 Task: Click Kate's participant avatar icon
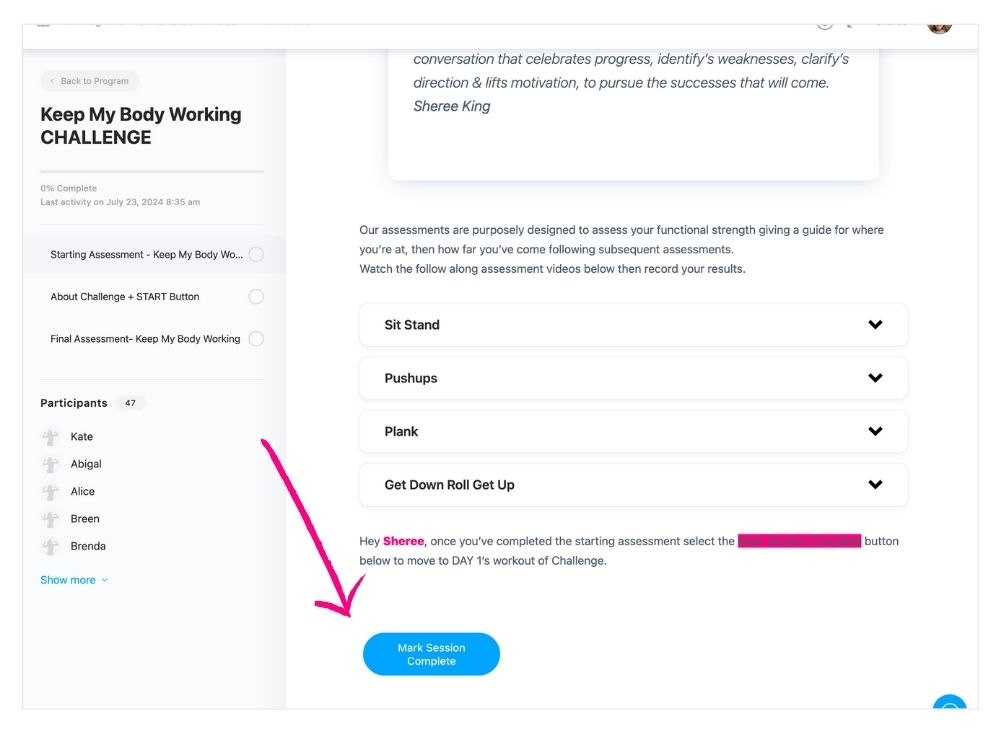click(x=50, y=437)
